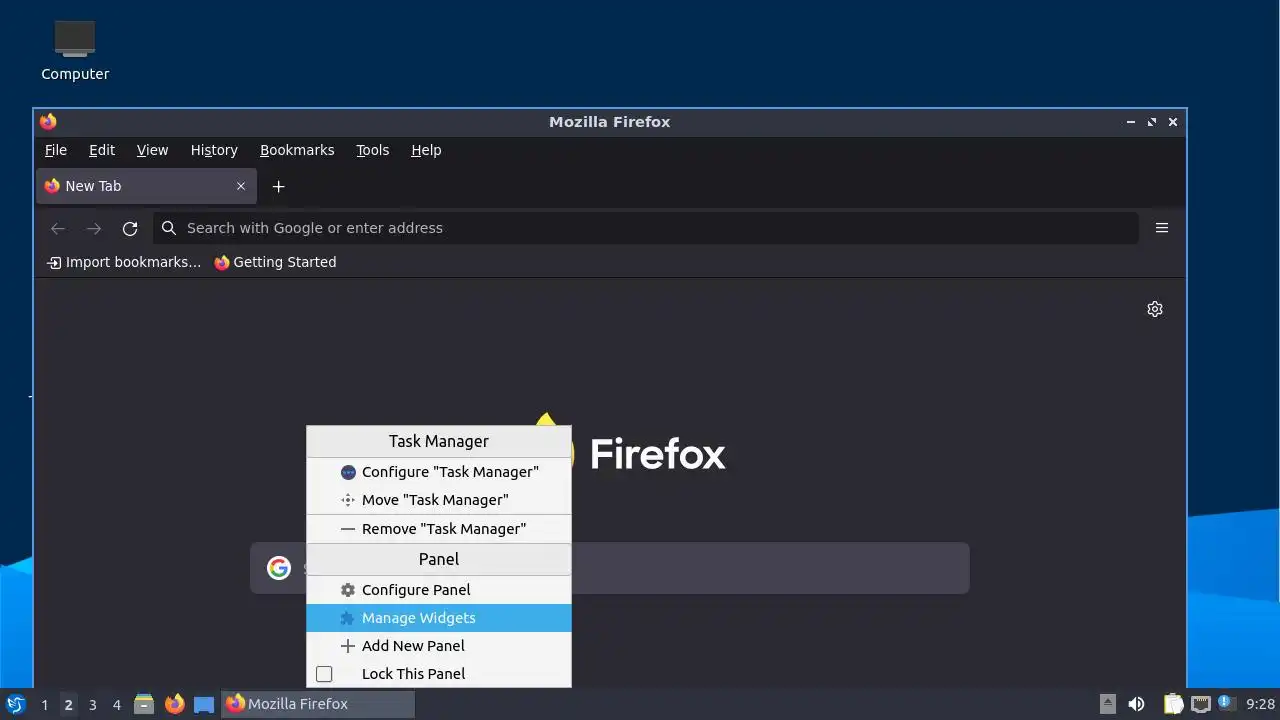Open the Edit menu
The image size is (1280, 720).
(x=102, y=150)
